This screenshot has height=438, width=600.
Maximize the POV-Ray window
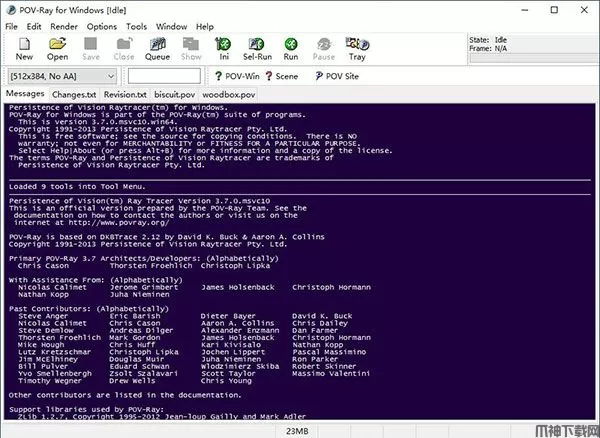pyautogui.click(x=554, y=10)
